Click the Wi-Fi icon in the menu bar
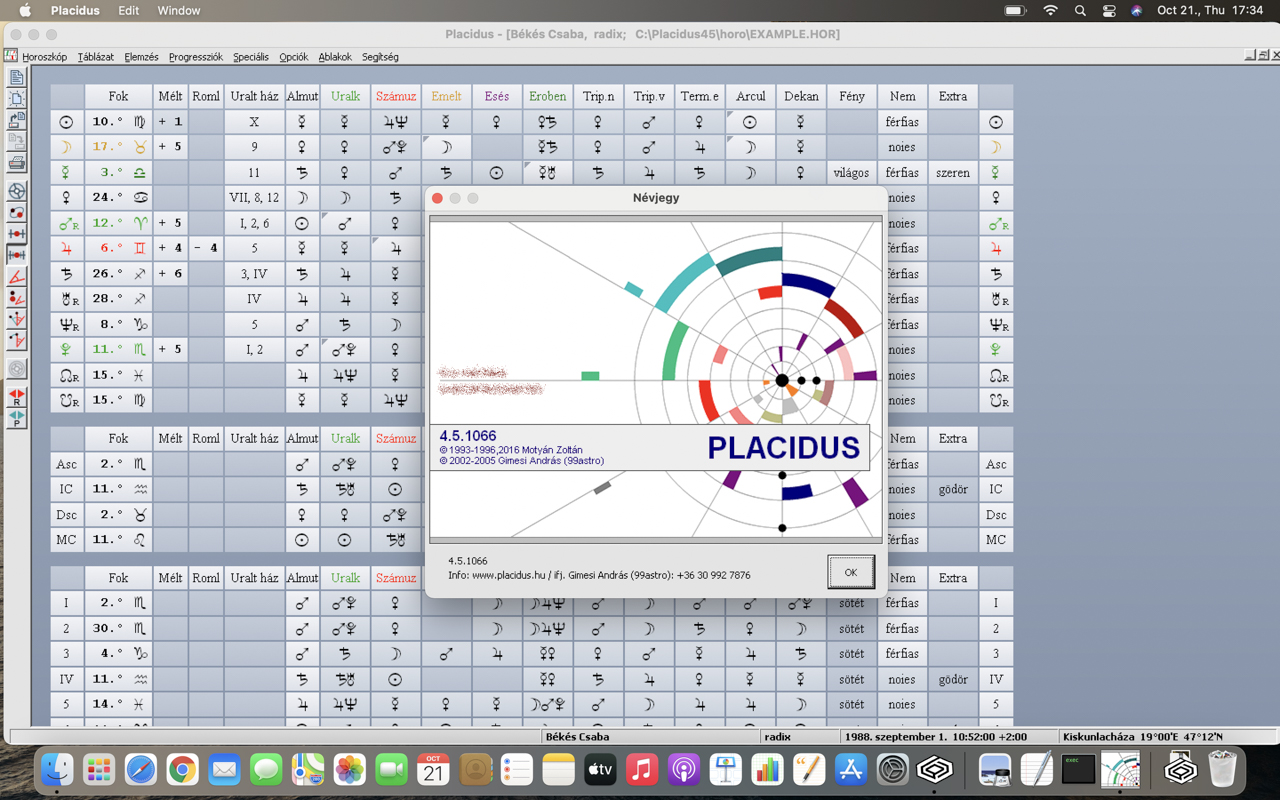Viewport: 1280px width, 800px height. coord(1050,11)
